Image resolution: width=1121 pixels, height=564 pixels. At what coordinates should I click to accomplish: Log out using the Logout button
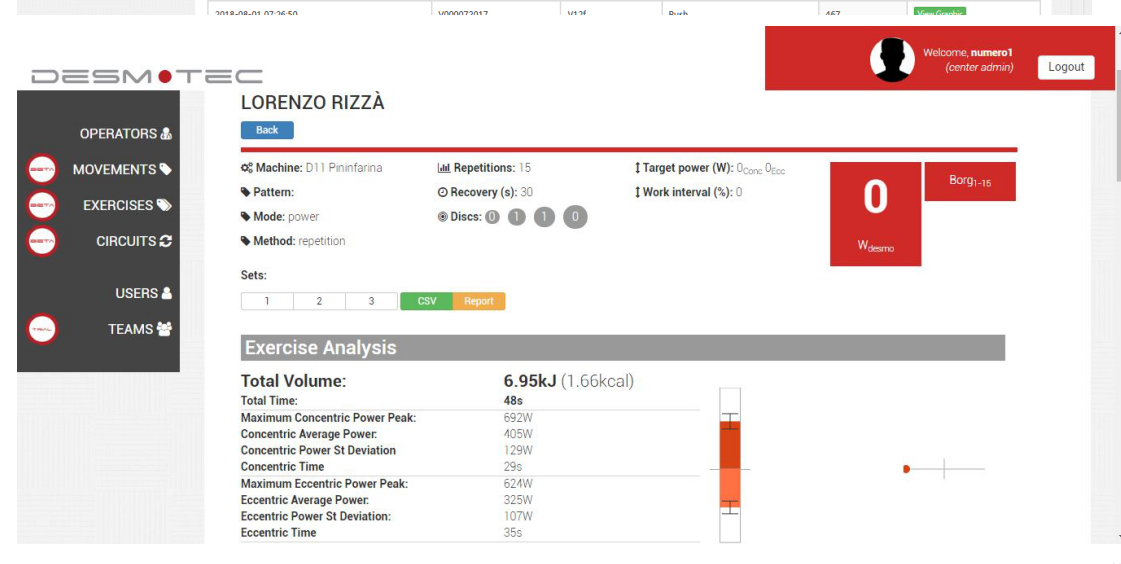(x=1065, y=67)
